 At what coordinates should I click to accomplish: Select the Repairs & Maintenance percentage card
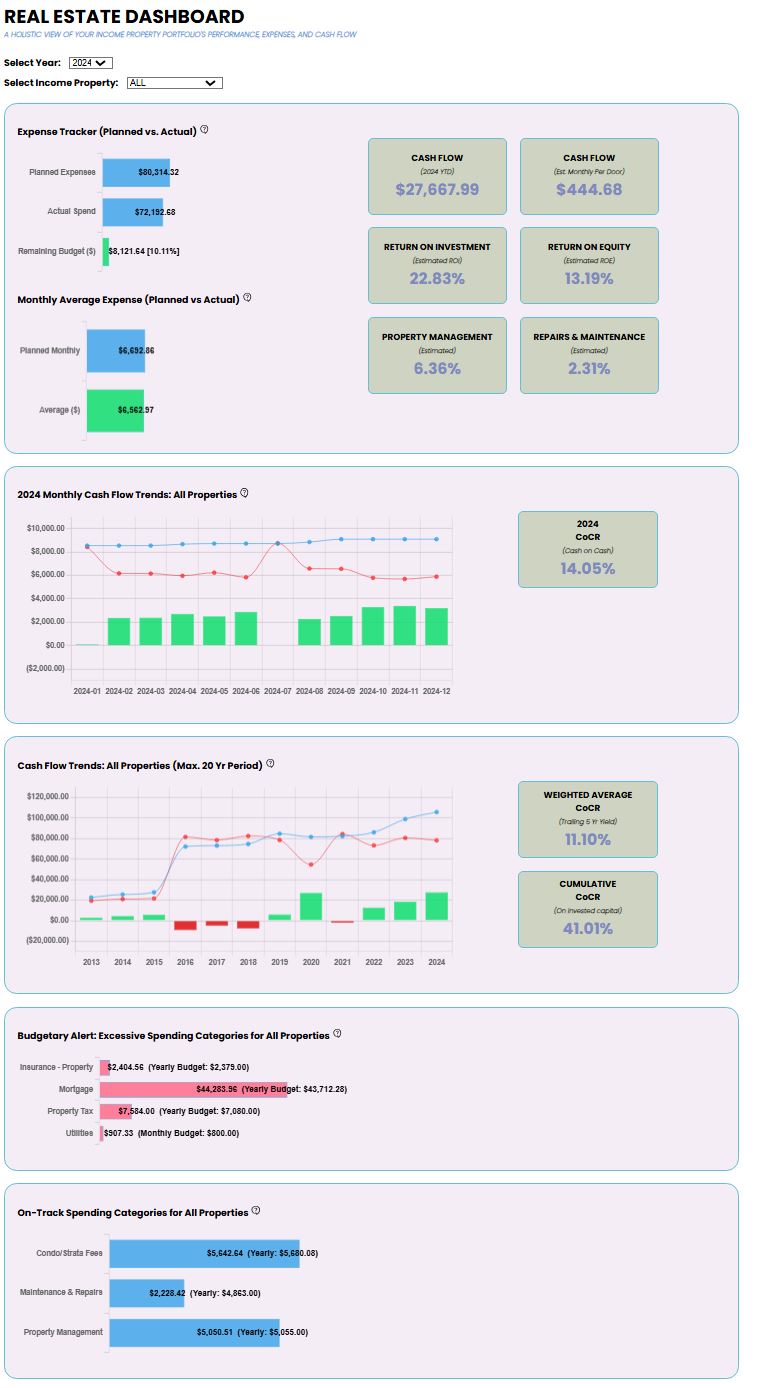(589, 356)
